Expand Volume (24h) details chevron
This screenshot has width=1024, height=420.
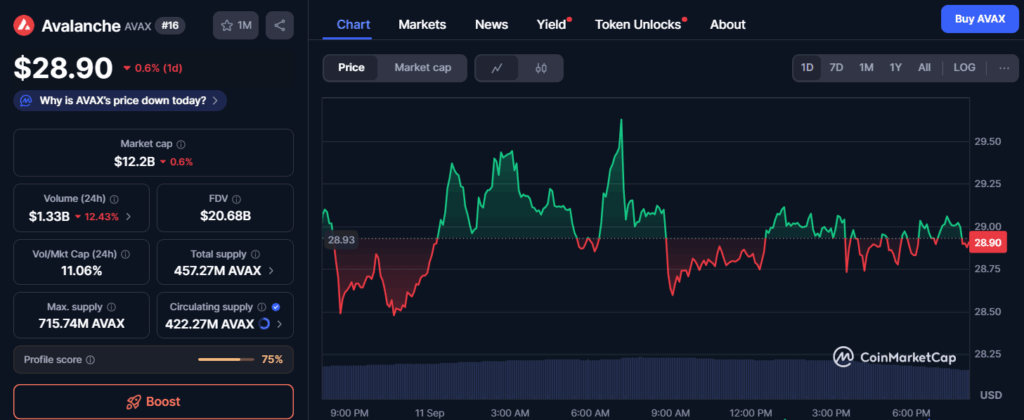[x=128, y=217]
